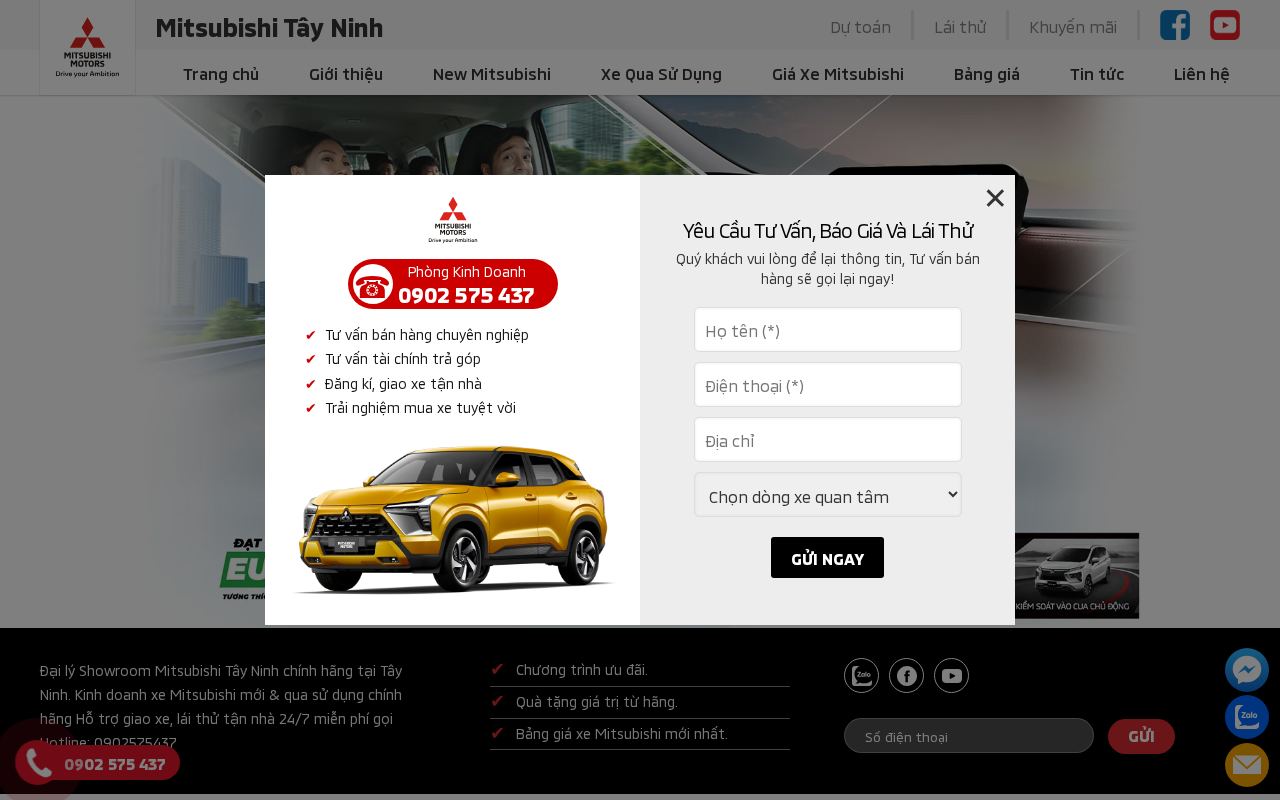Click the Khuyến mãi link
This screenshot has height=800, width=1280.
(x=1073, y=27)
